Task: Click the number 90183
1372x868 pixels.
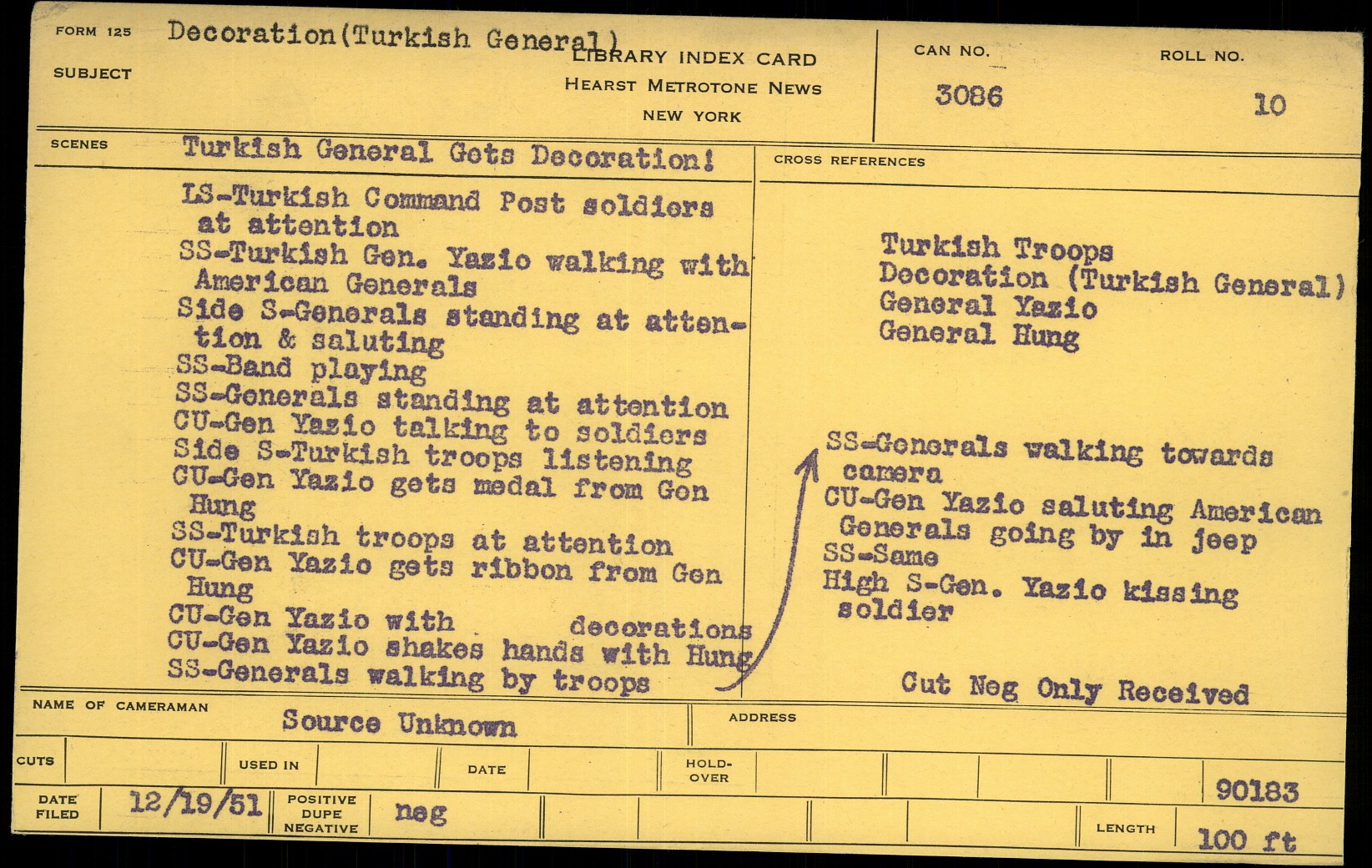Action: 1257,790
